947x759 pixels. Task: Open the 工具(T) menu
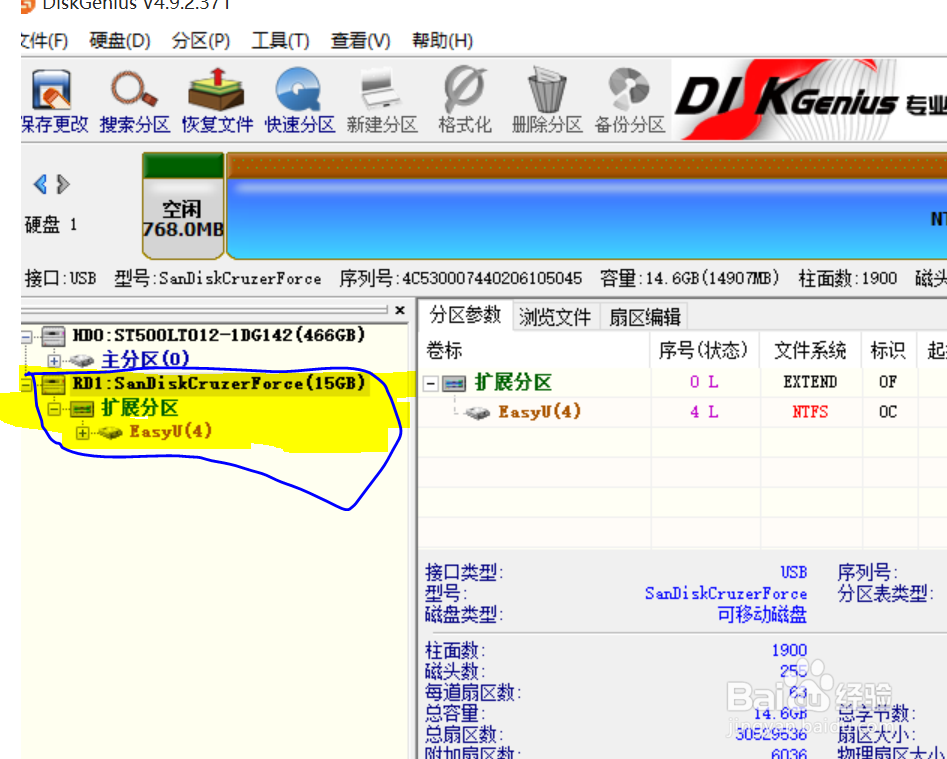[x=280, y=40]
